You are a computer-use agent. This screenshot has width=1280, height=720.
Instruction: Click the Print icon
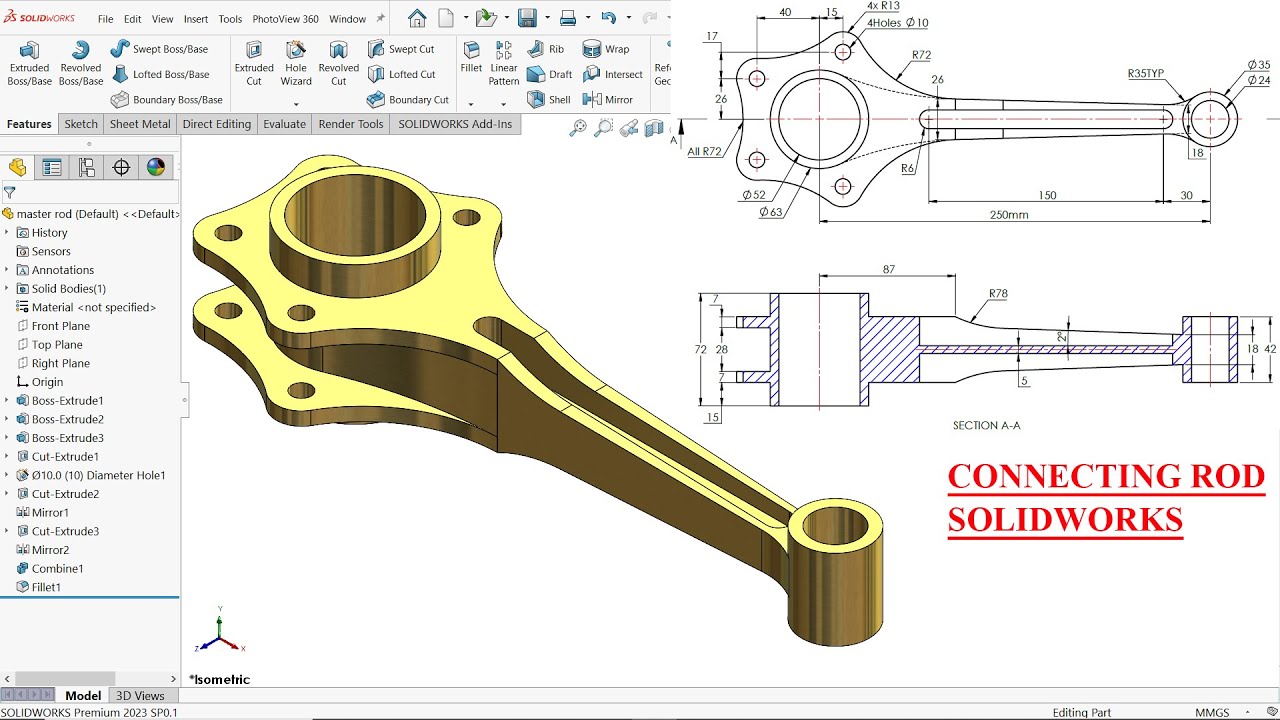(x=568, y=18)
